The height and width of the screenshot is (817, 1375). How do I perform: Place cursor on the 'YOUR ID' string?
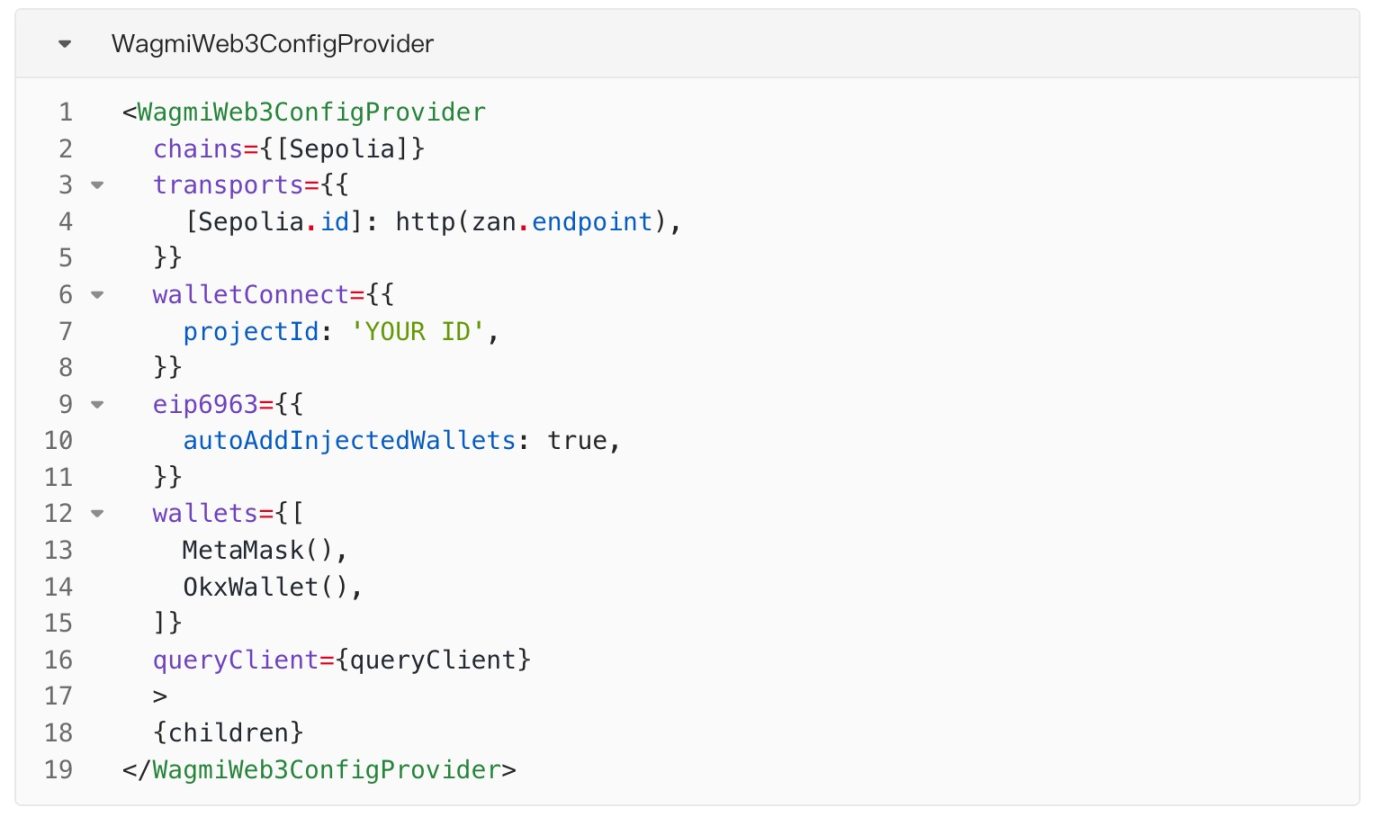tap(419, 331)
